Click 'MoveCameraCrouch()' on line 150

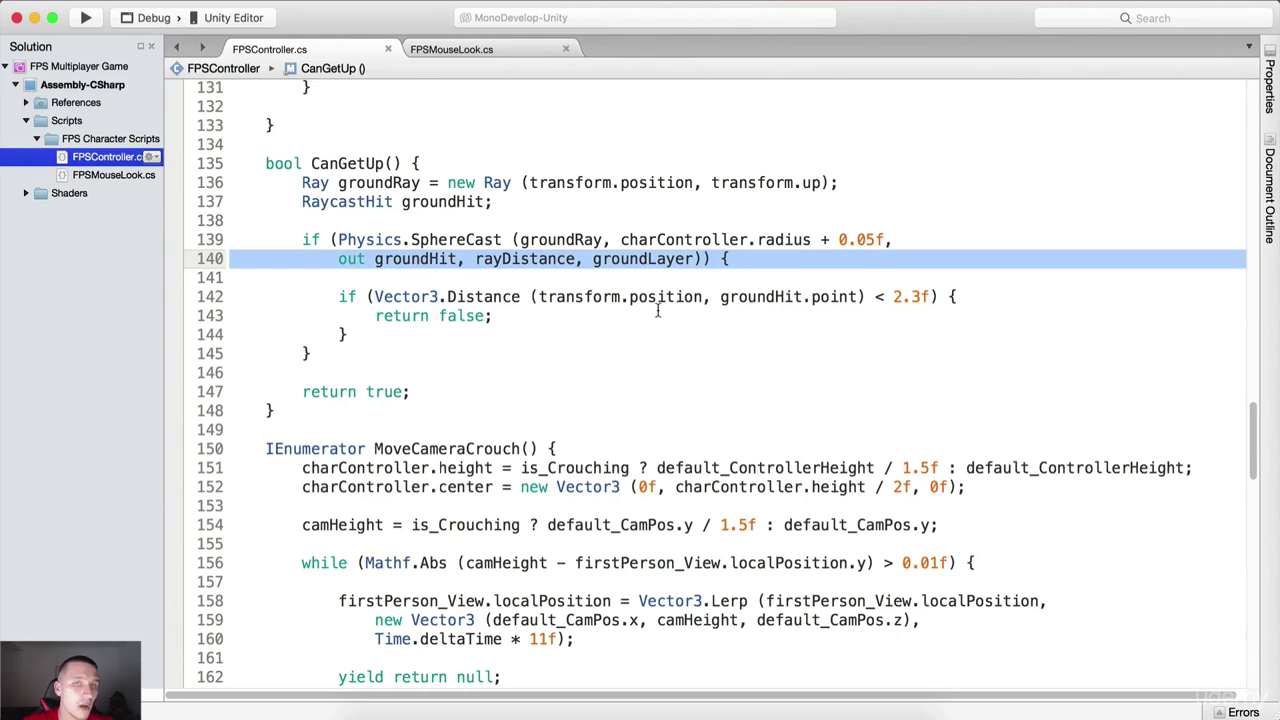coord(456,449)
